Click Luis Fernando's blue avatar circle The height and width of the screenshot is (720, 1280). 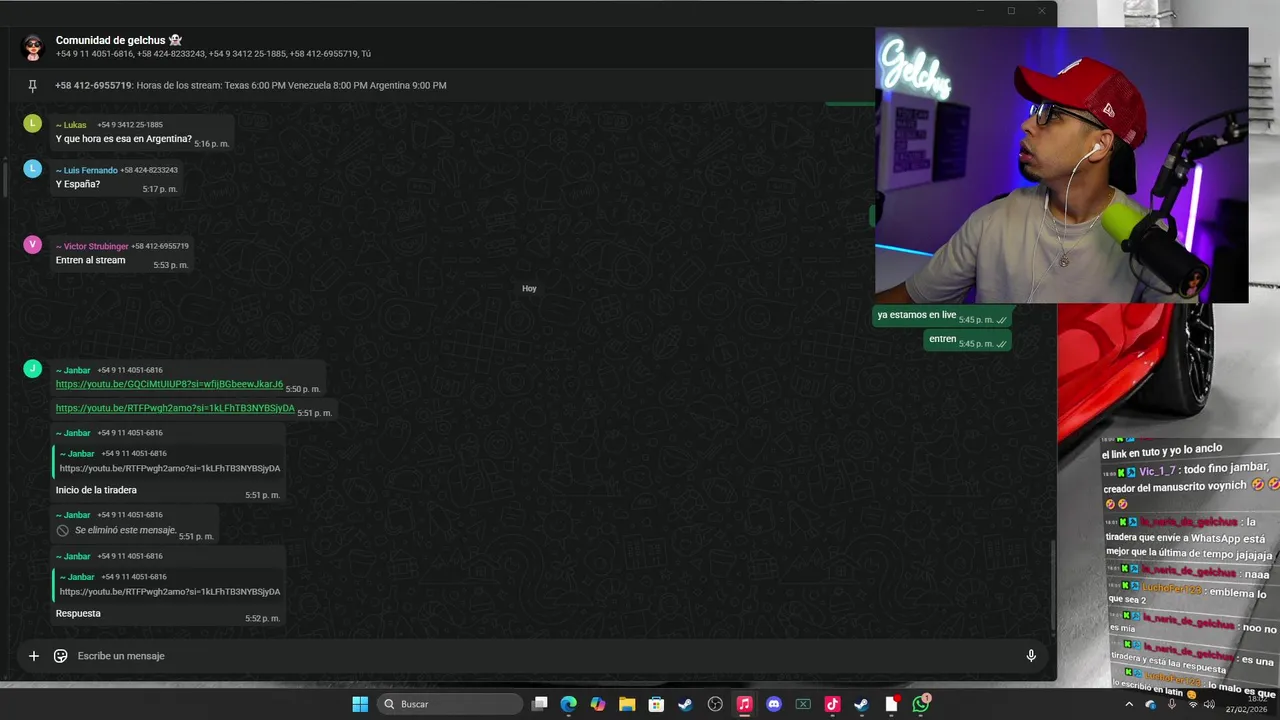coord(33,169)
